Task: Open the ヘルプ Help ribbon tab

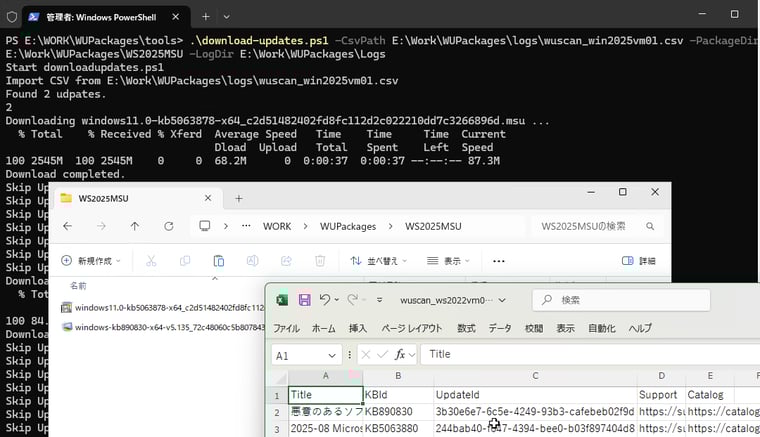Action: (640, 328)
